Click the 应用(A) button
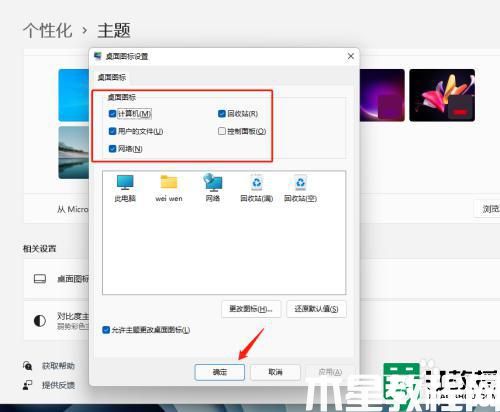This screenshot has width=500, height=412. click(330, 372)
